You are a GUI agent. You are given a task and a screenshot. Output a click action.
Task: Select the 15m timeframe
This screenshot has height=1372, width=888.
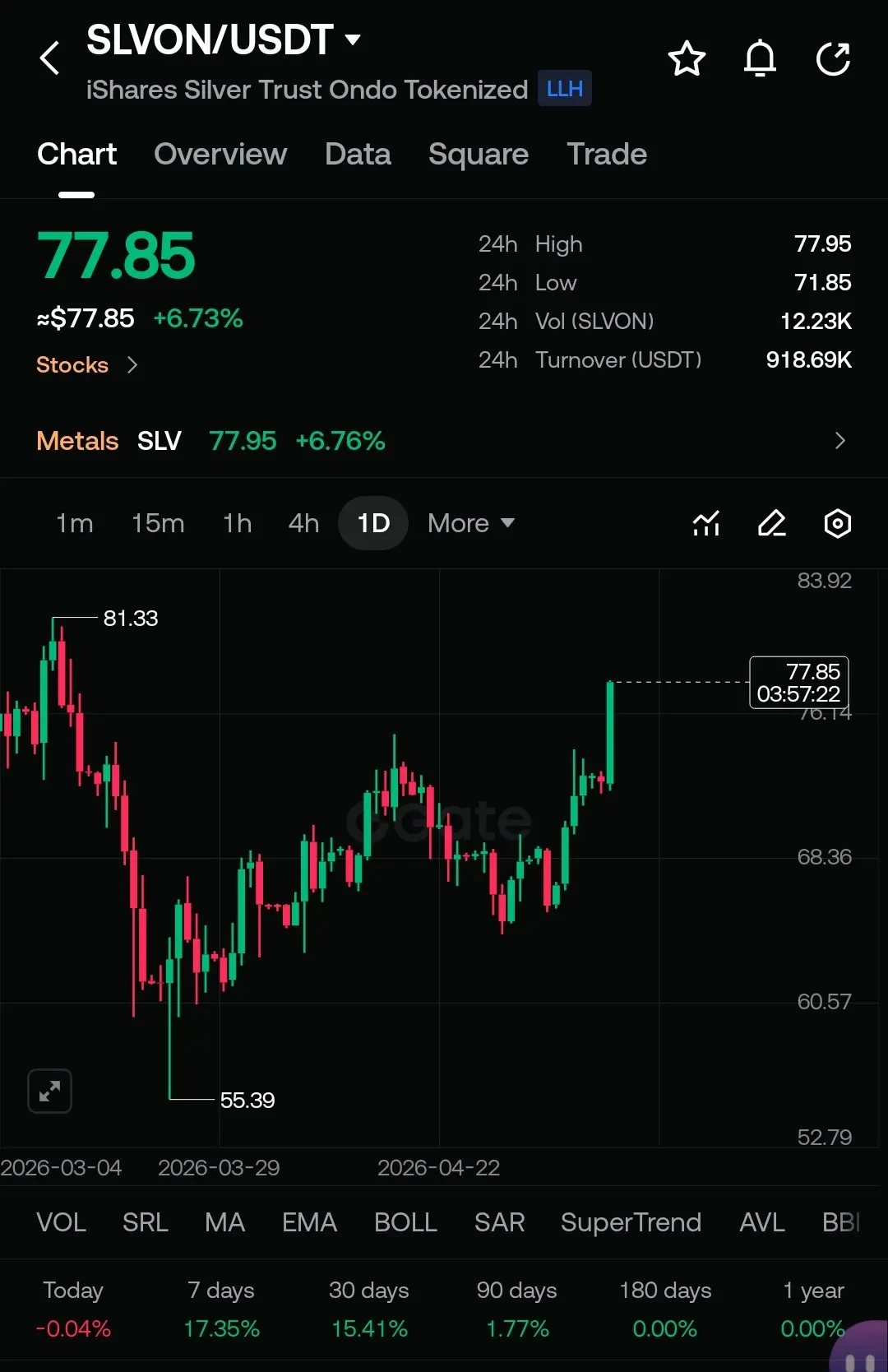coord(158,523)
